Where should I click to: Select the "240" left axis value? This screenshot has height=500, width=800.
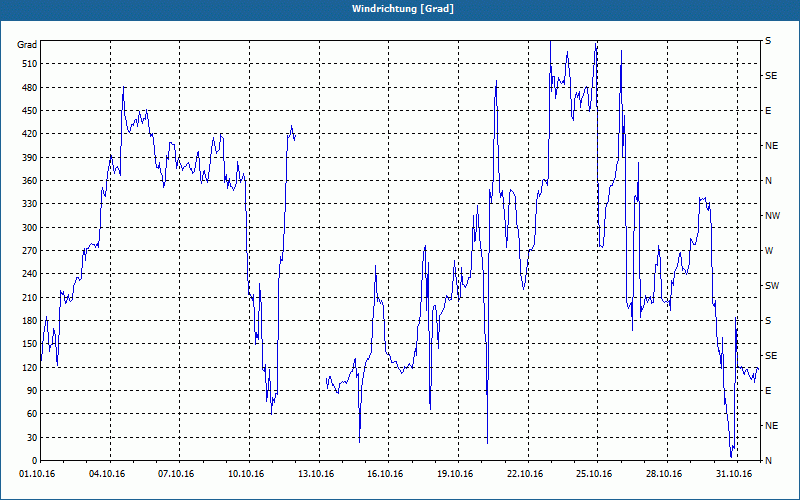(x=30, y=274)
